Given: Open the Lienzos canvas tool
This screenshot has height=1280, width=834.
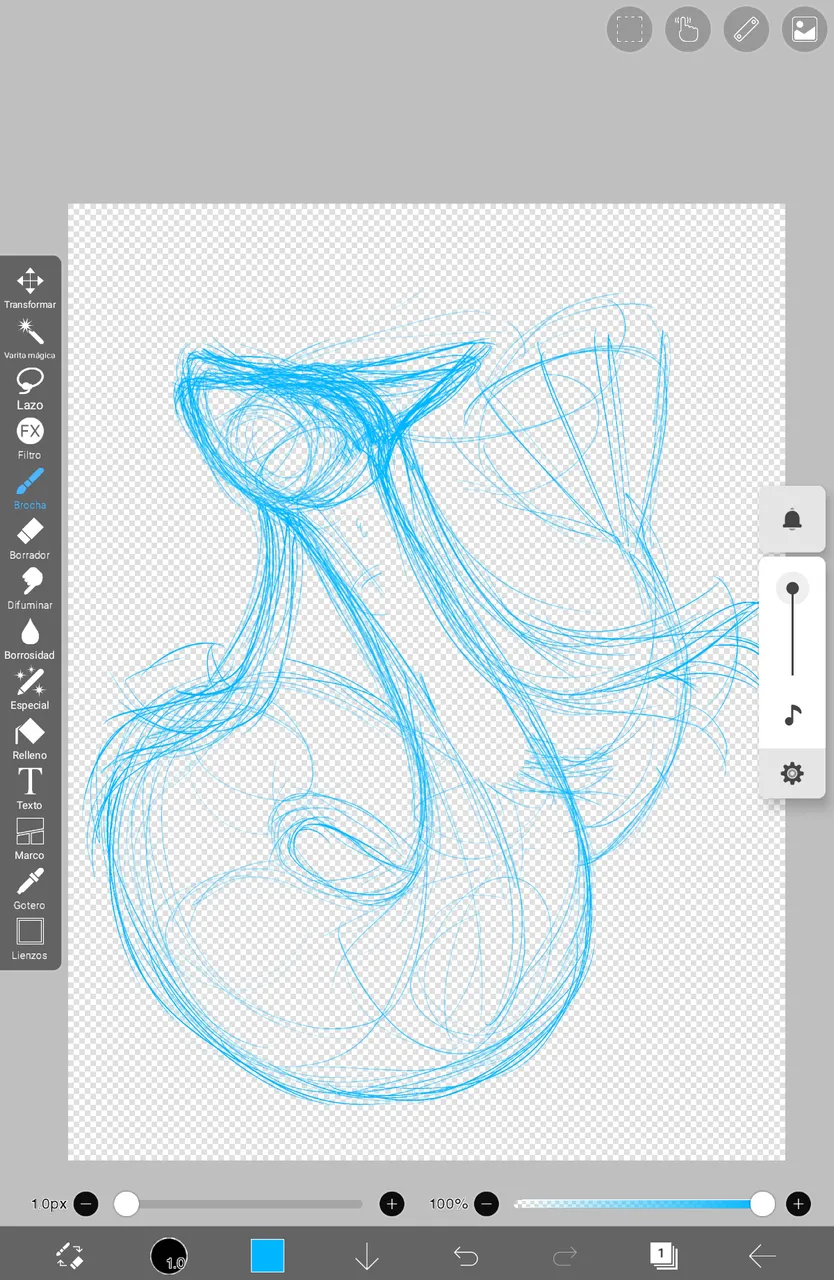Looking at the screenshot, I should click(x=30, y=939).
